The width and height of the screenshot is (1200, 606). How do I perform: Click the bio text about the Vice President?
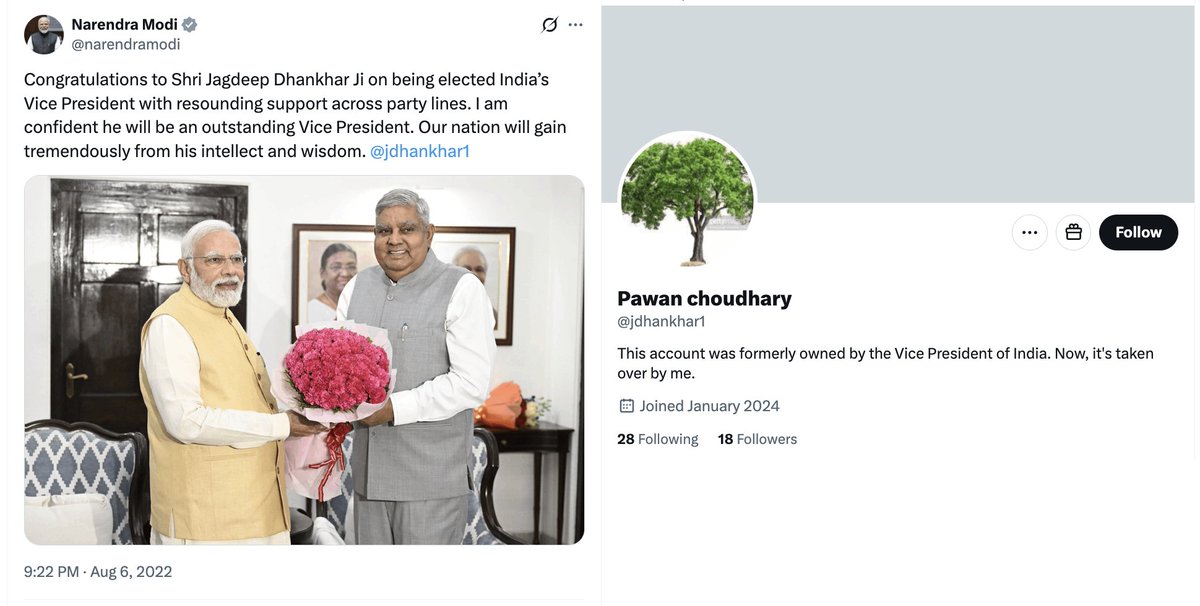pyautogui.click(x=885, y=364)
